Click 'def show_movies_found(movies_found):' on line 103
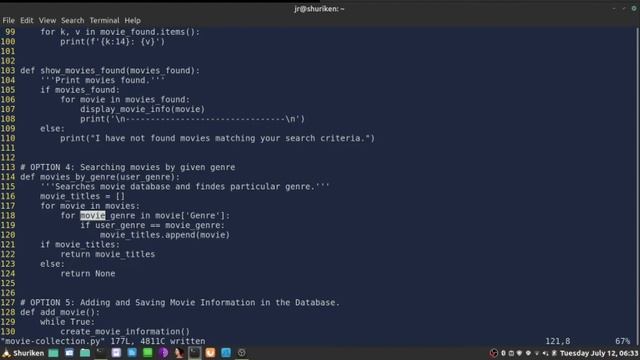The height and width of the screenshot is (360, 640). tap(110, 71)
